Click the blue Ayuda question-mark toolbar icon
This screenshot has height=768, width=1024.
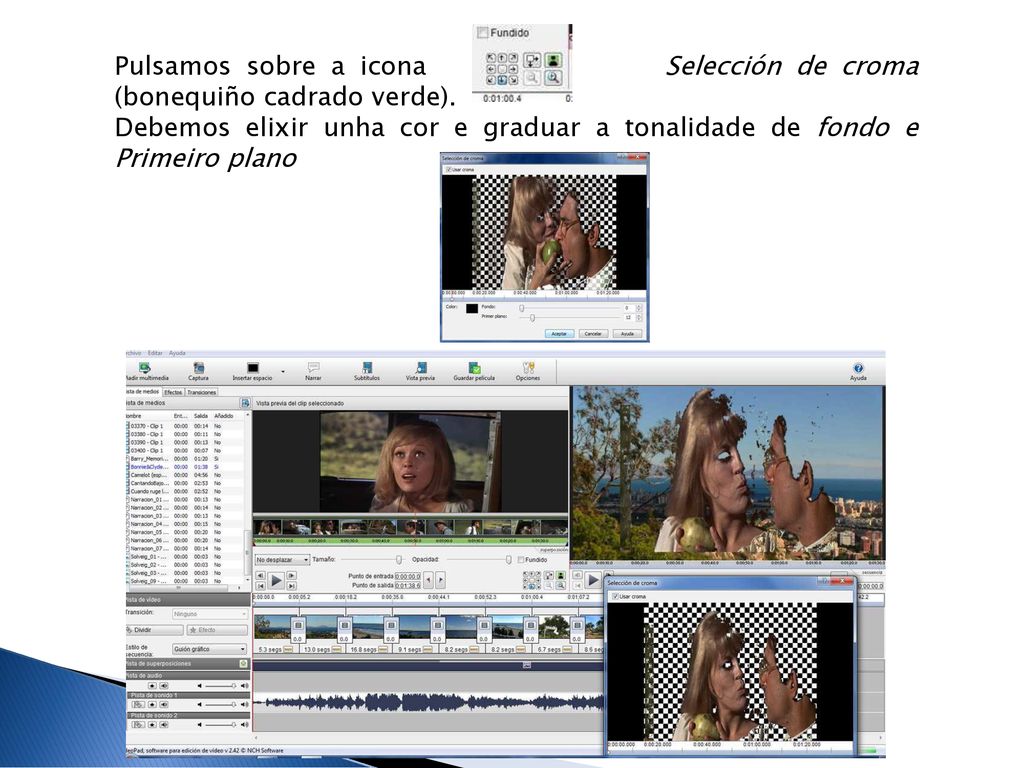point(858,368)
